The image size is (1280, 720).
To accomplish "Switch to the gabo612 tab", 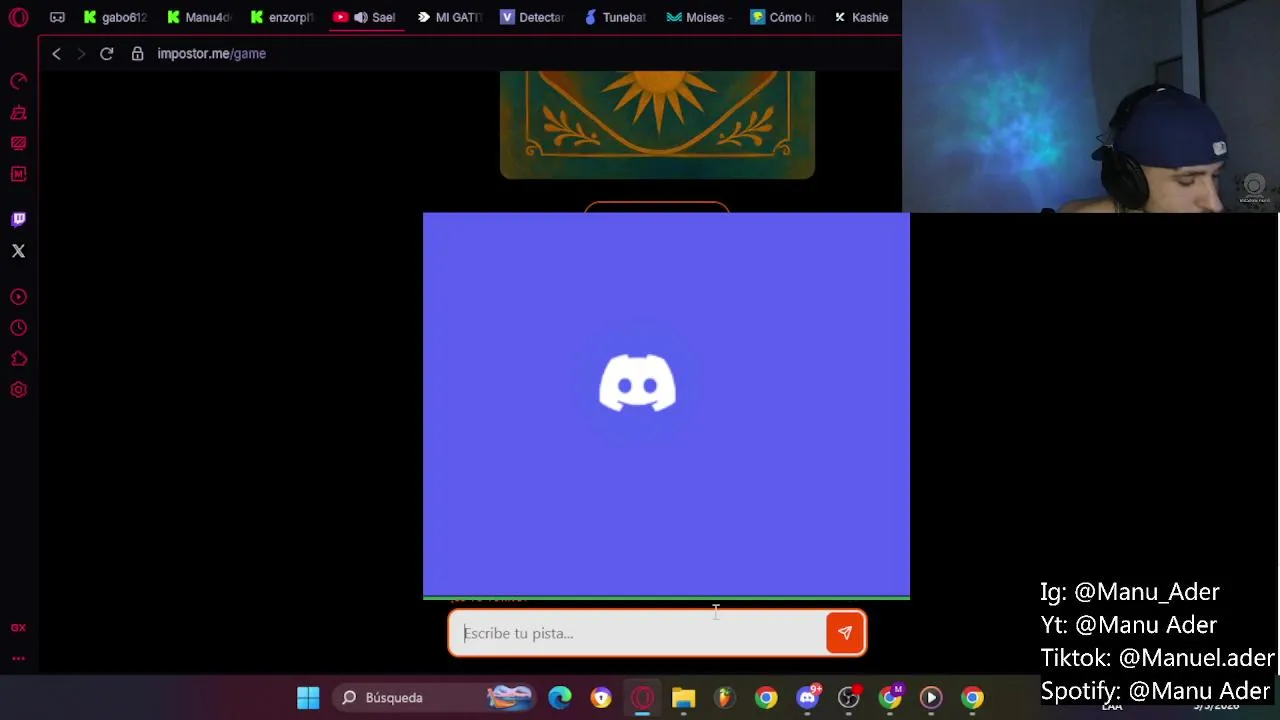I will [x=116, y=17].
